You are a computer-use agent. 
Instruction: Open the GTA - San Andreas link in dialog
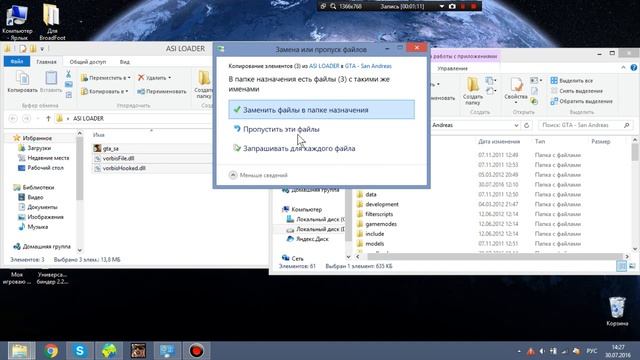pos(368,66)
